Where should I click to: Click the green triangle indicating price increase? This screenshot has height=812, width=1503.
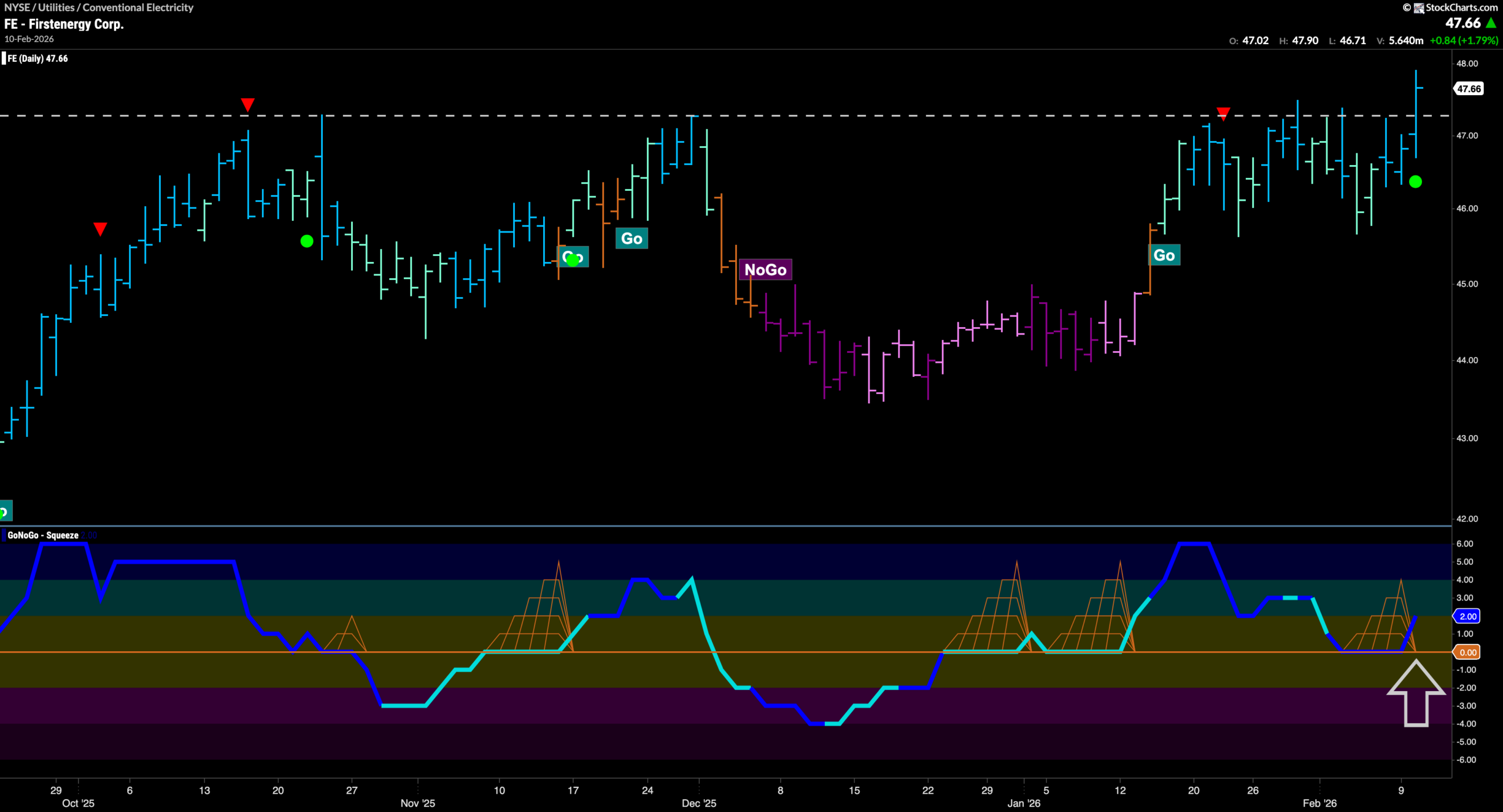pos(1492,23)
